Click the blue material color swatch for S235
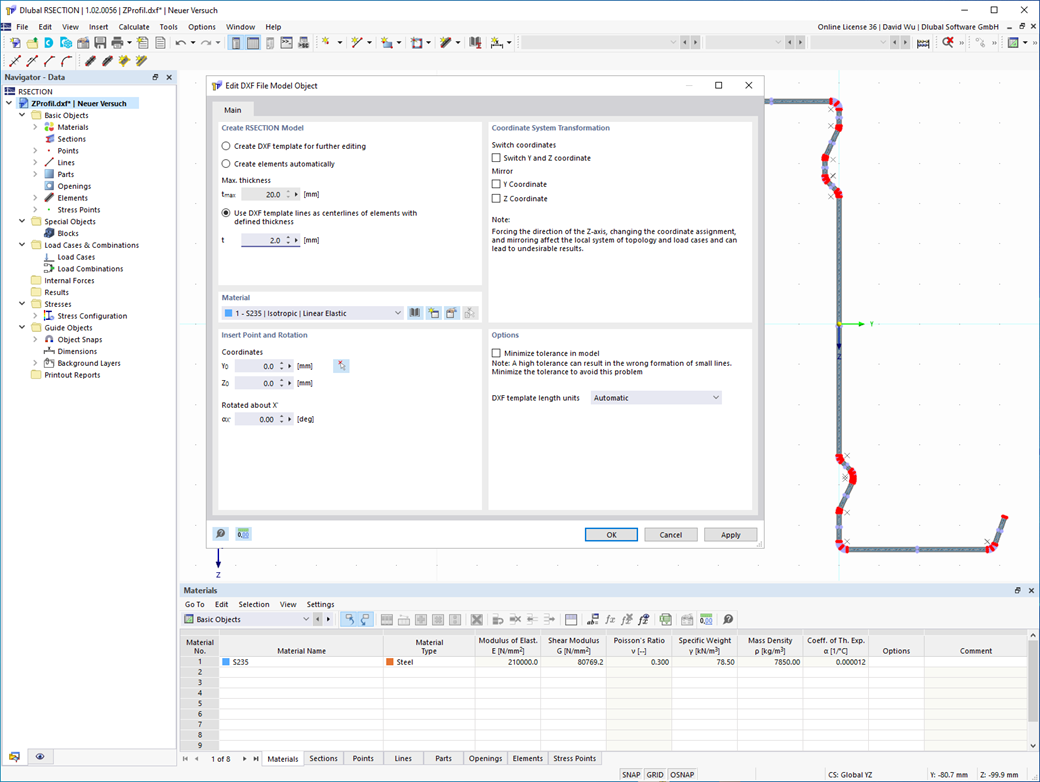 click(x=228, y=661)
